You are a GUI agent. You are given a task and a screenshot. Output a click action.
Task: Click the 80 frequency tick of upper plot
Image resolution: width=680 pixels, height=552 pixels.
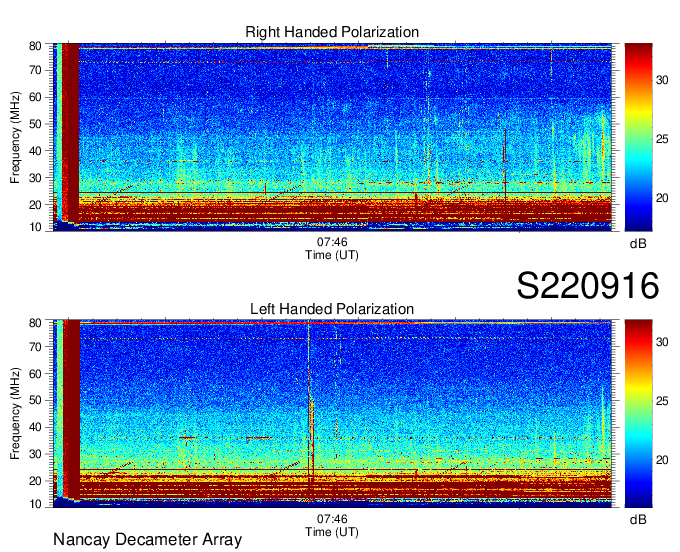(x=35, y=46)
